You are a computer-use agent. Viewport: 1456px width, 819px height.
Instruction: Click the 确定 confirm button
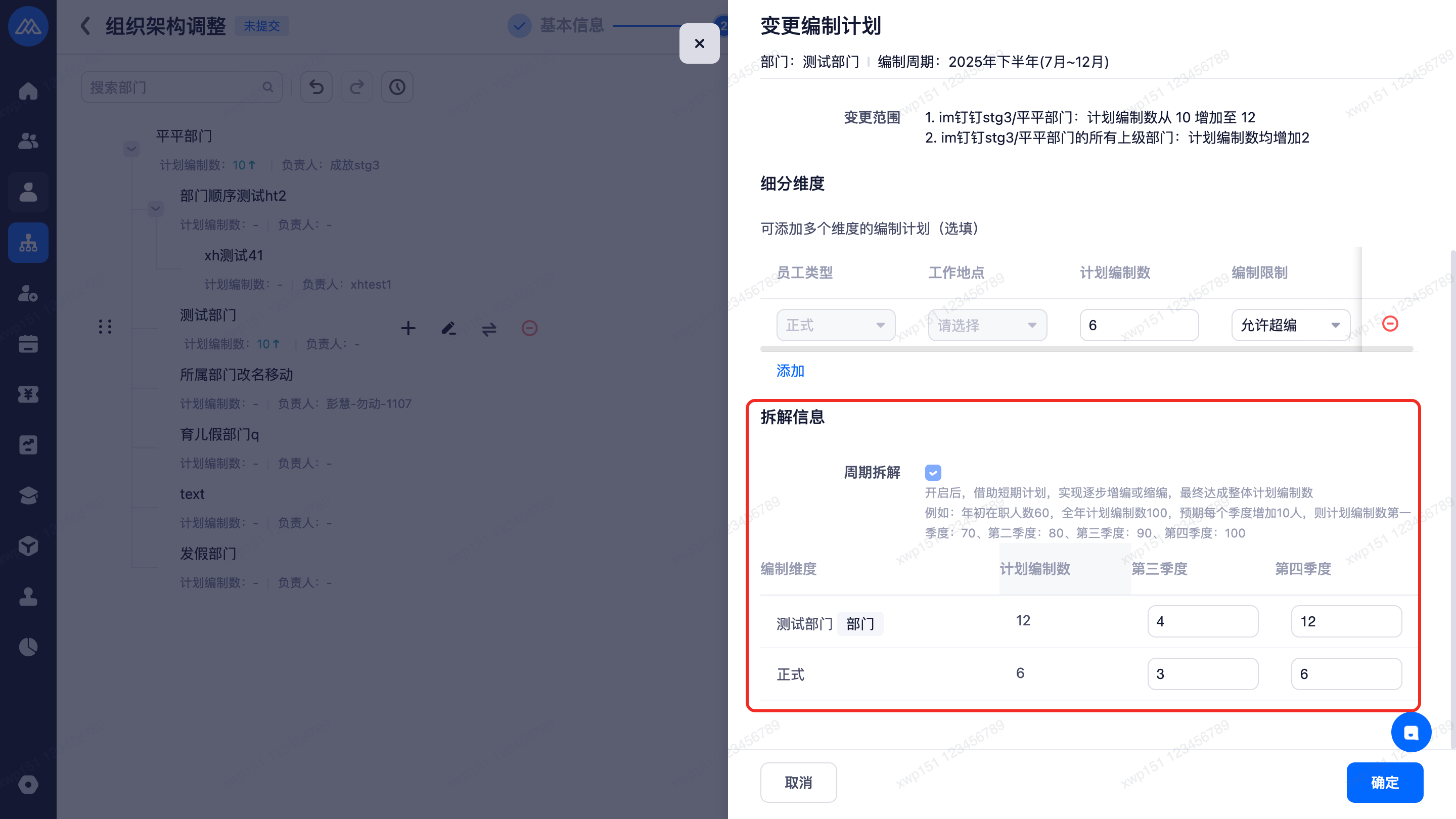tap(1384, 782)
